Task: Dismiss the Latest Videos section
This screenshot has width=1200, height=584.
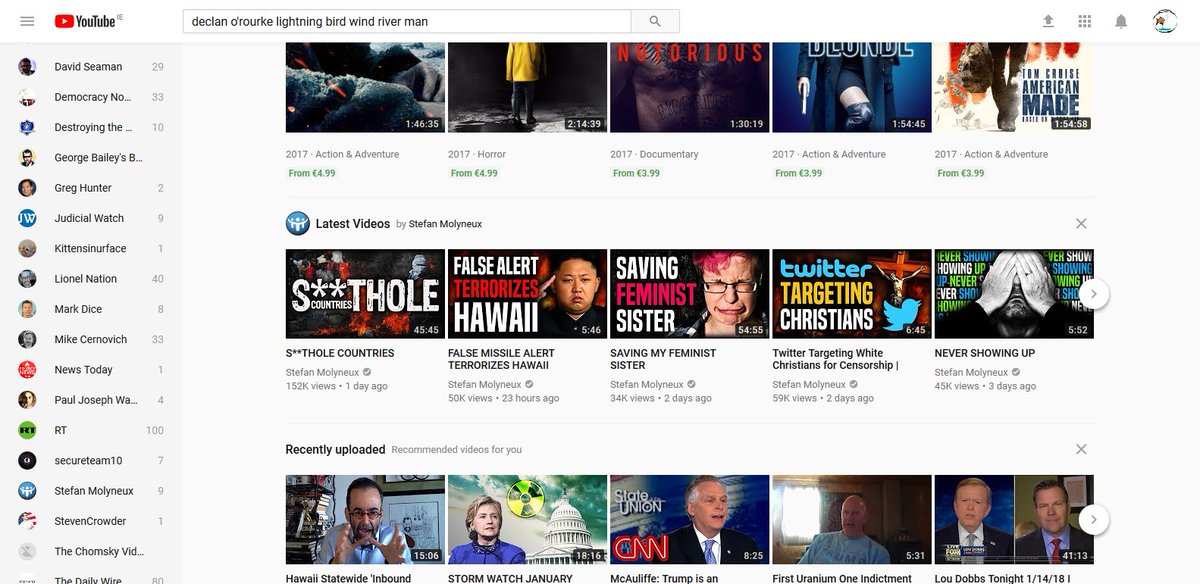Action: (x=1081, y=224)
